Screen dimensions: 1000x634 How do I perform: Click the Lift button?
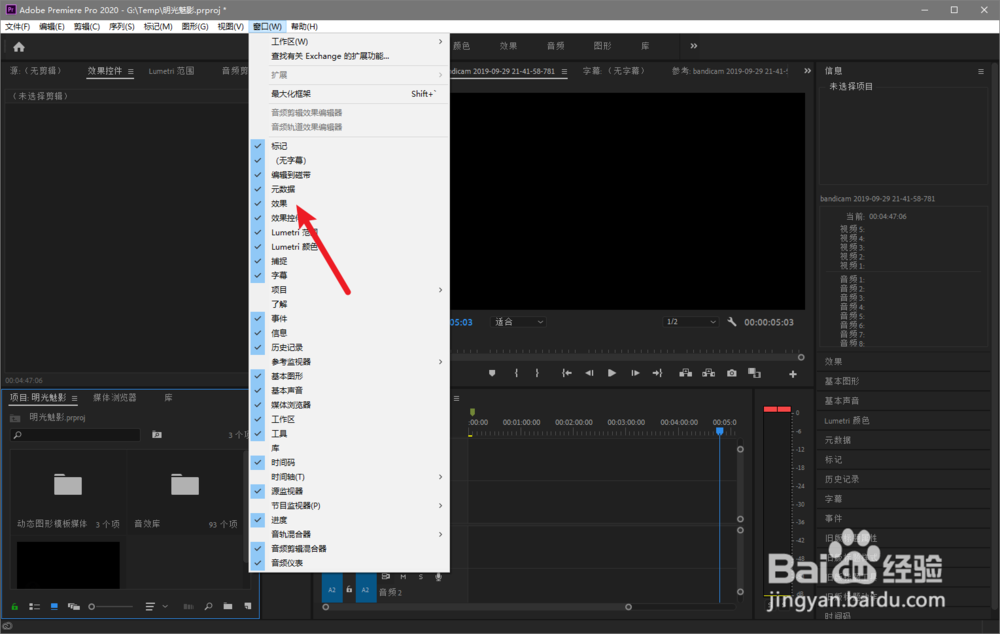pos(686,373)
